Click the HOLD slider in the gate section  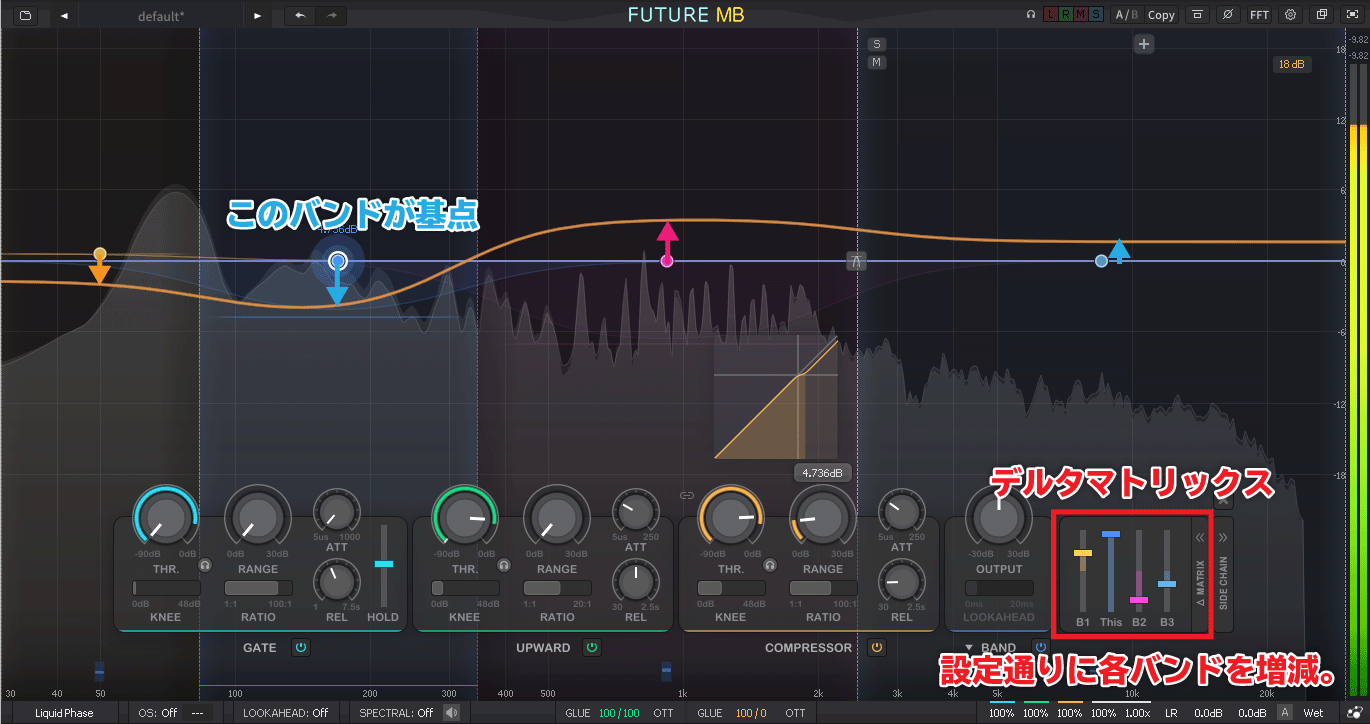pos(383,565)
